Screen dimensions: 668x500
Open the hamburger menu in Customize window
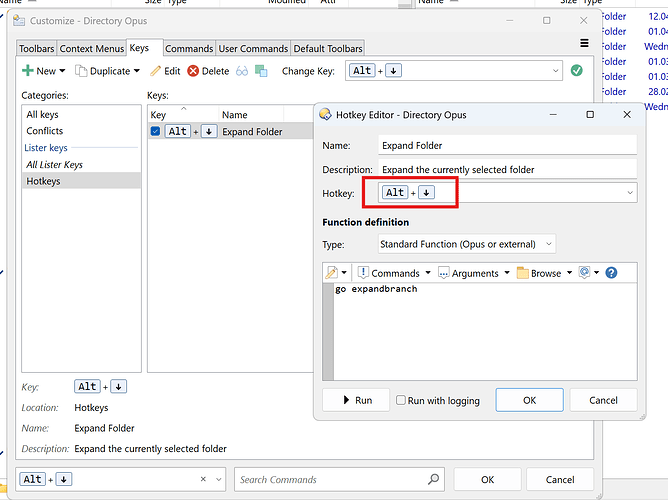[584, 43]
